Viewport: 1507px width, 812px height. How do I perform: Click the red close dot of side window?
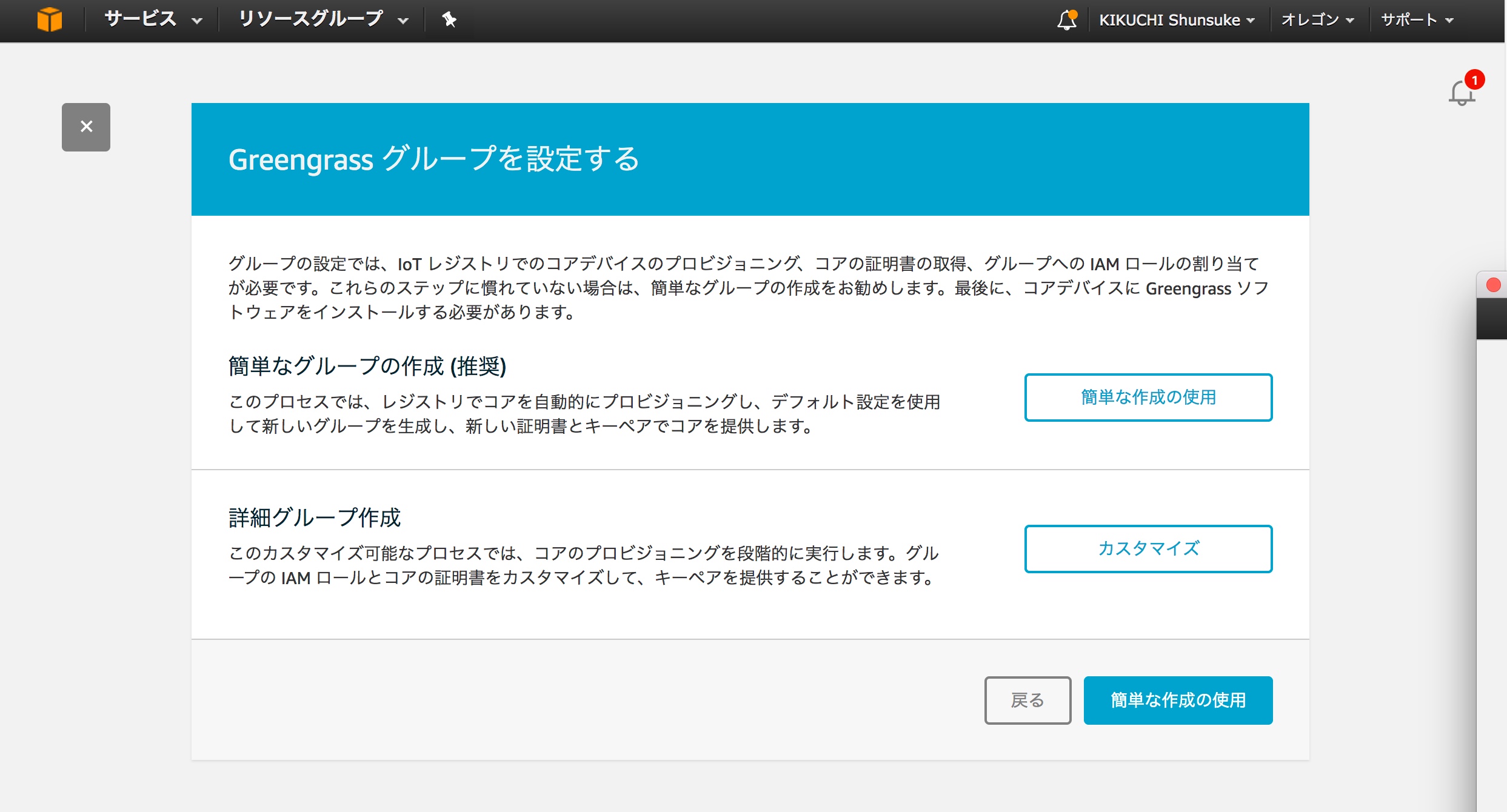click(x=1493, y=285)
